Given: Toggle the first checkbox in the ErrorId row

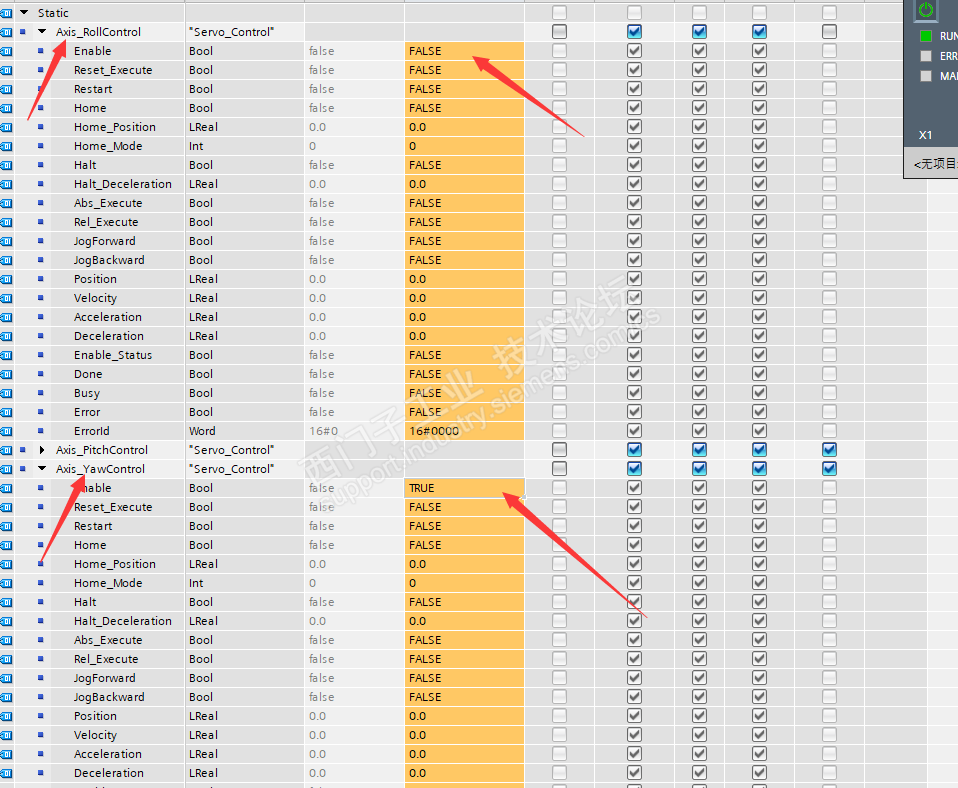Looking at the screenshot, I should tap(559, 431).
